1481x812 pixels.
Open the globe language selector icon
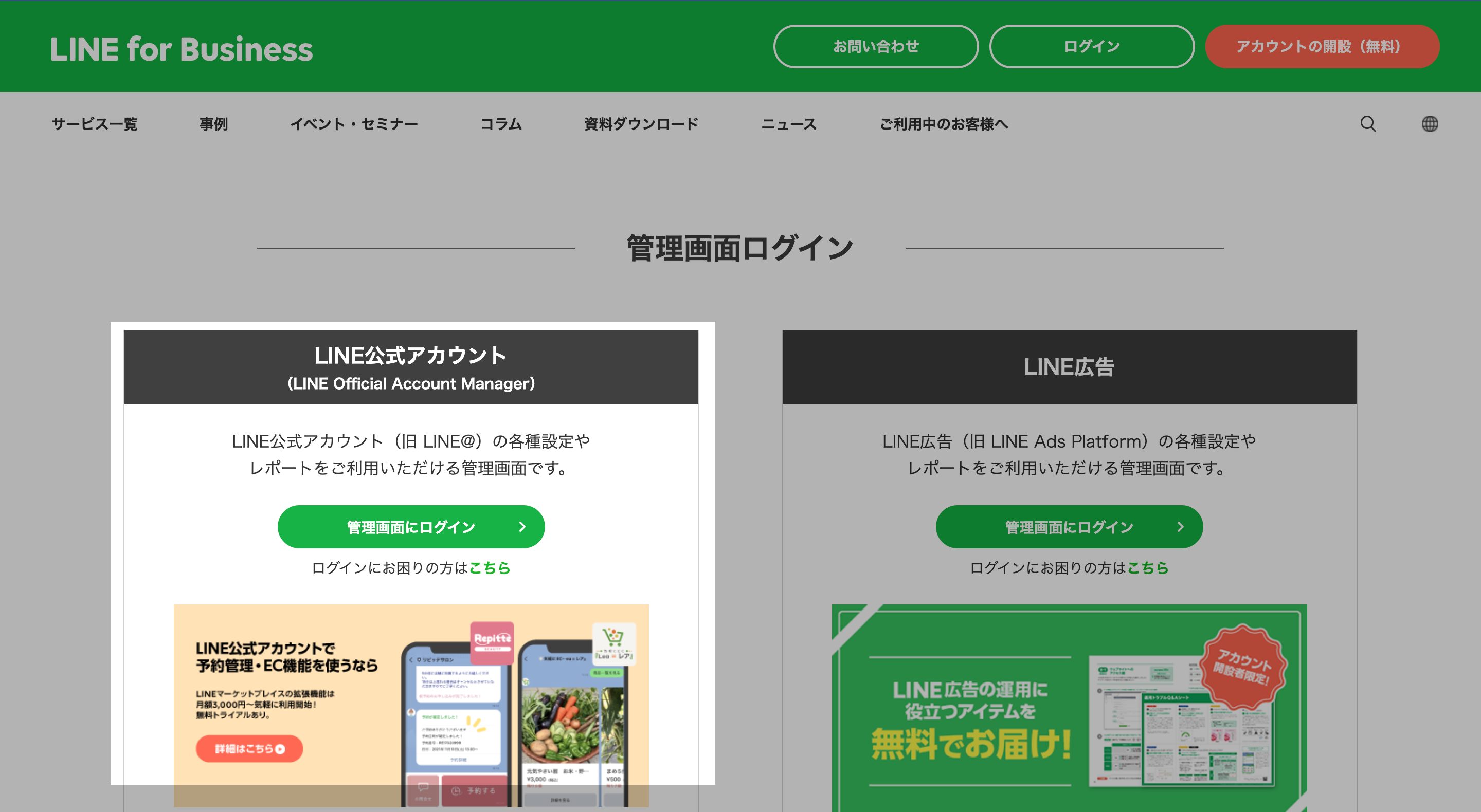(x=1429, y=123)
